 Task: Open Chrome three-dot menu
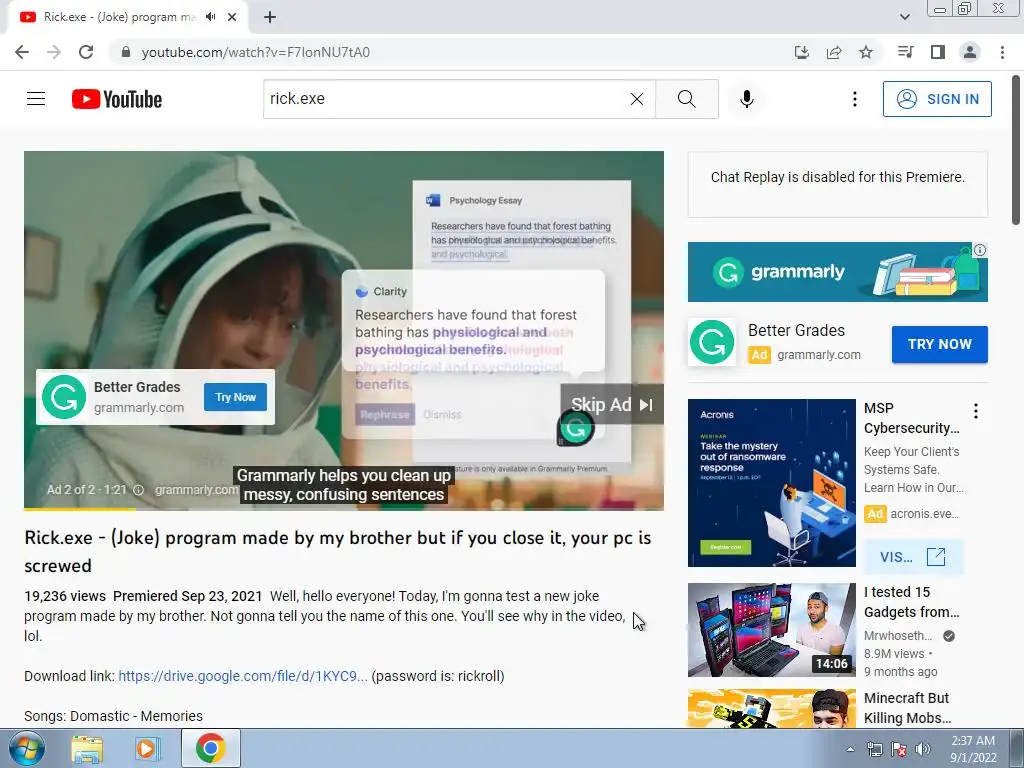(x=1002, y=52)
